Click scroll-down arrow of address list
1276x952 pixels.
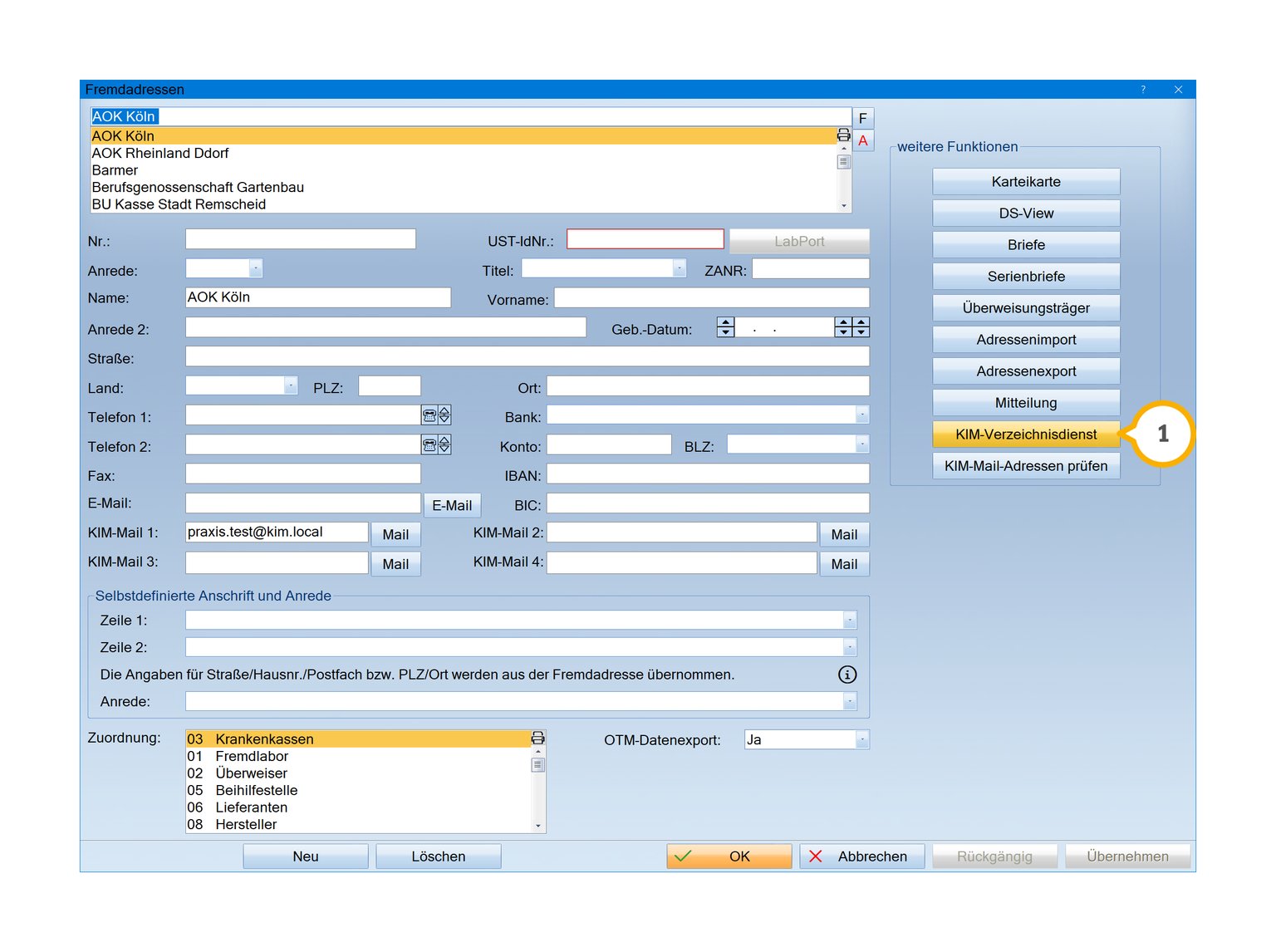coord(844,206)
